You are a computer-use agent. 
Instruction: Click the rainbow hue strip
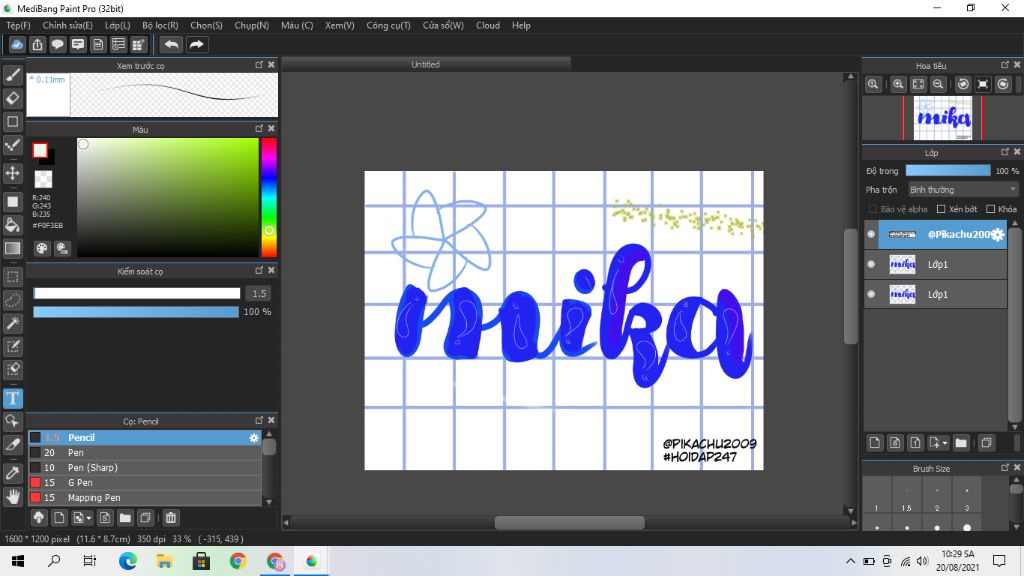(x=269, y=197)
